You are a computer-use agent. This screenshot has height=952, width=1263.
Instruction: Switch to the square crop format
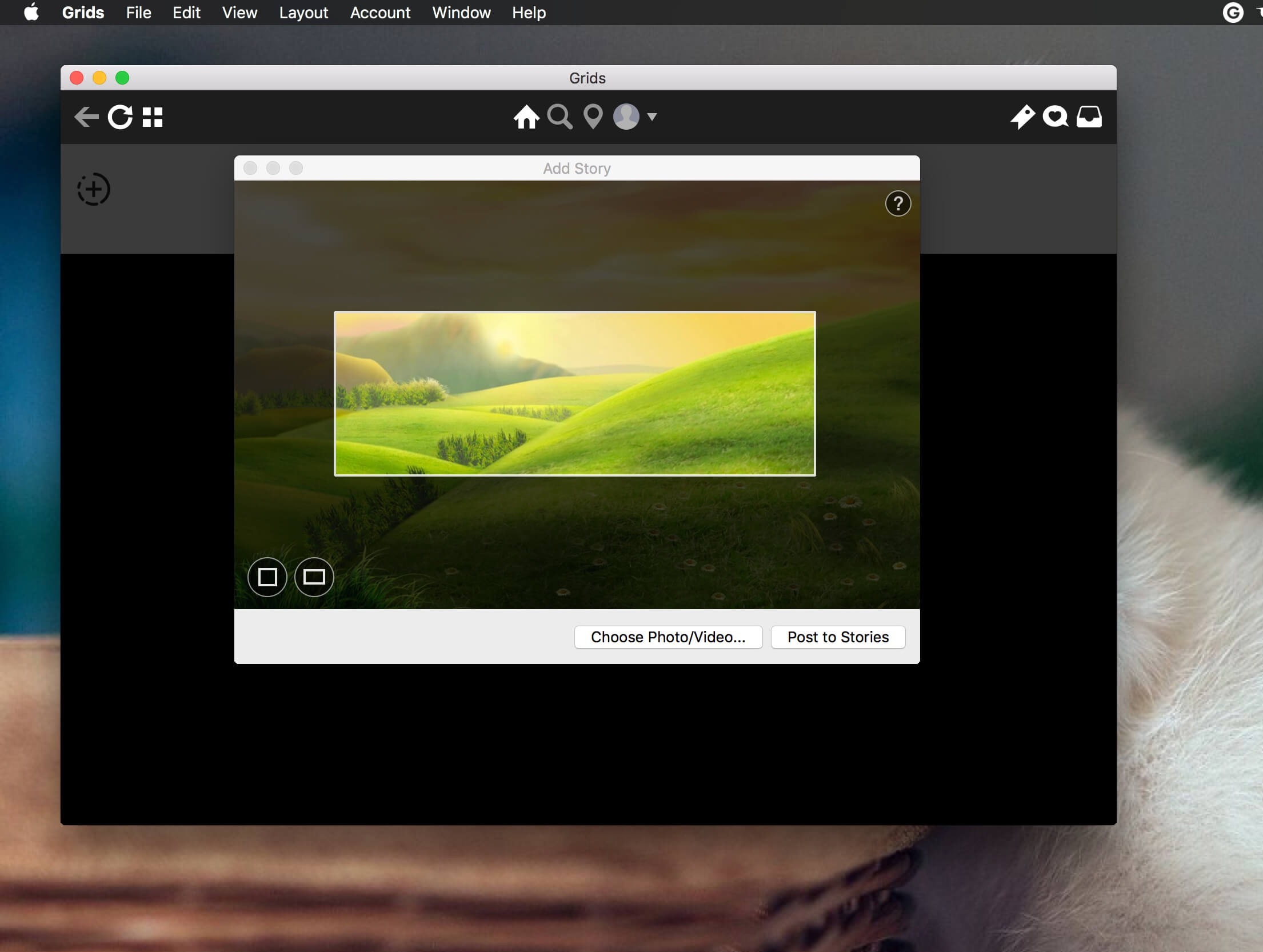[x=267, y=577]
